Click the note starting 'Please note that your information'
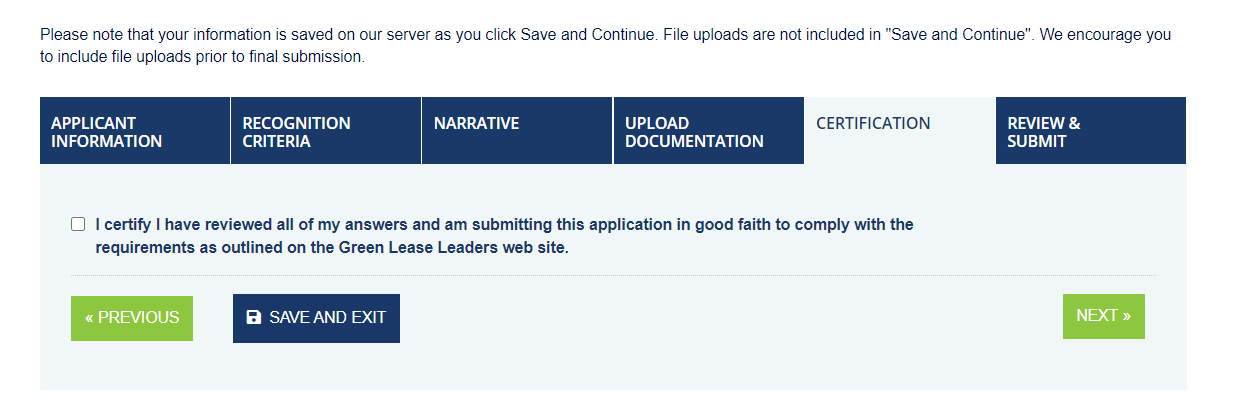The height and width of the screenshot is (416, 1237). [x=605, y=46]
